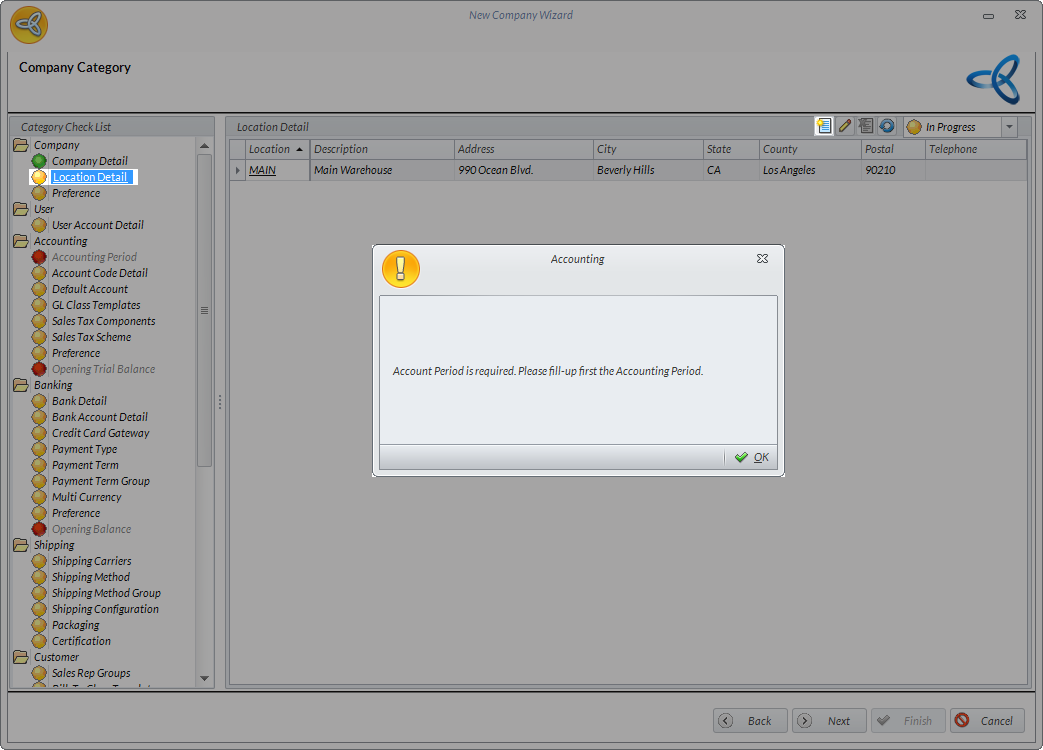The height and width of the screenshot is (750, 1043).
Task: Click the status icon beside User Account Detail
Action: (39, 225)
